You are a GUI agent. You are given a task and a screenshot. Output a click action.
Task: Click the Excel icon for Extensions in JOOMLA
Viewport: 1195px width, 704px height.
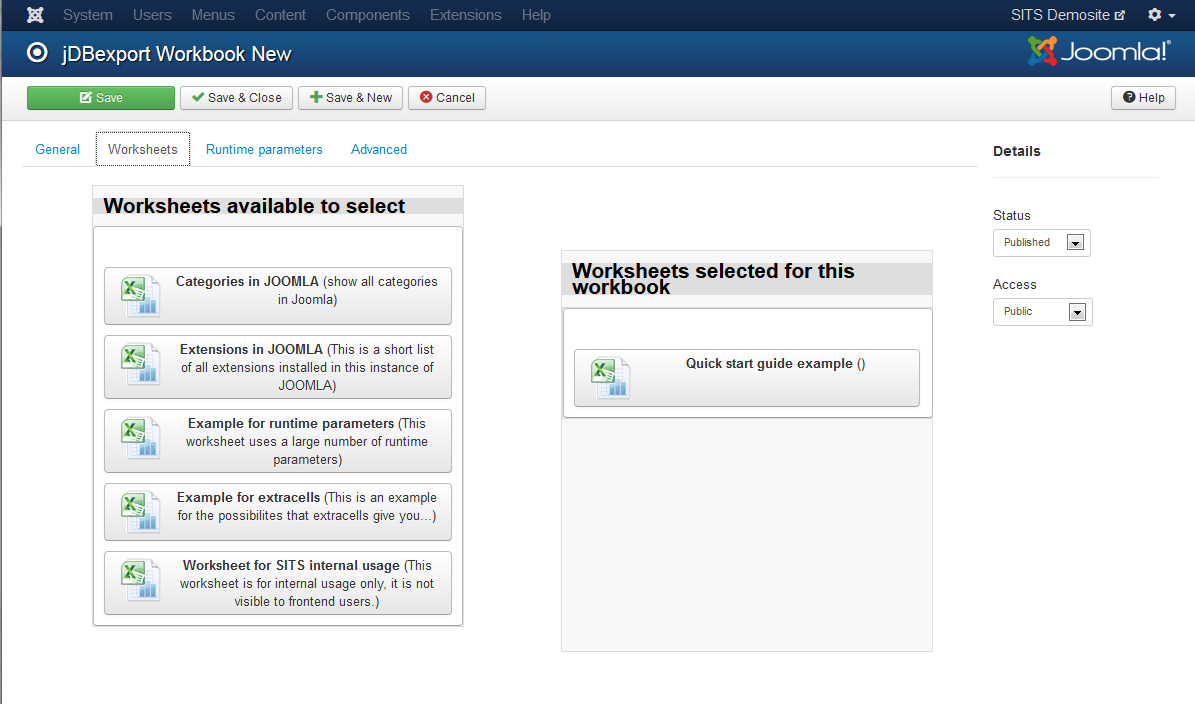point(140,364)
